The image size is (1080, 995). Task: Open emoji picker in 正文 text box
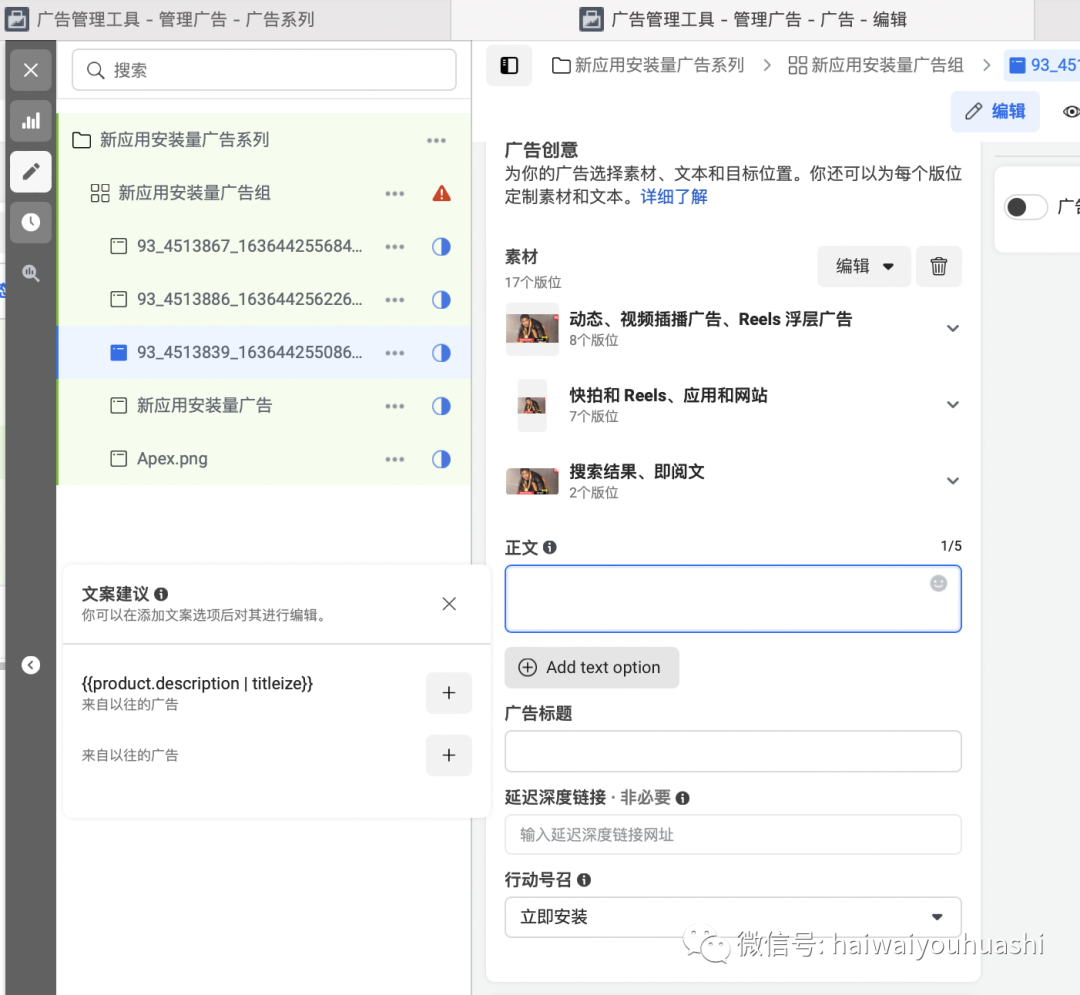(x=938, y=583)
